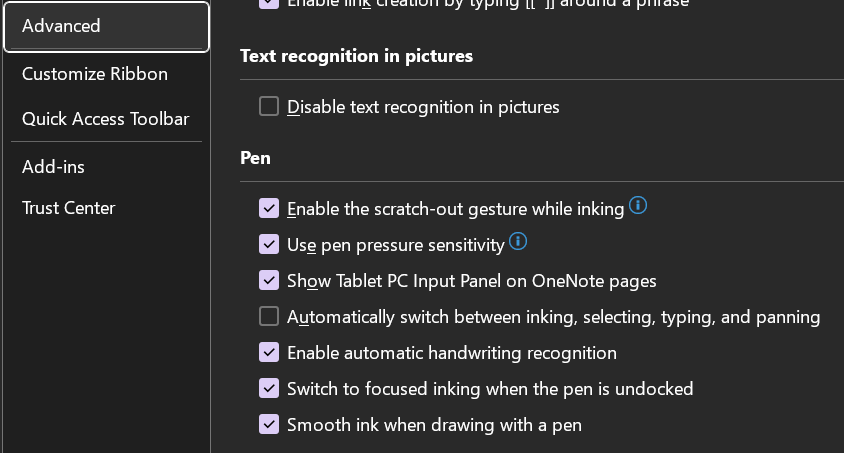Select the Advanced options category
Screen dimensions: 844x453
coord(106,26)
